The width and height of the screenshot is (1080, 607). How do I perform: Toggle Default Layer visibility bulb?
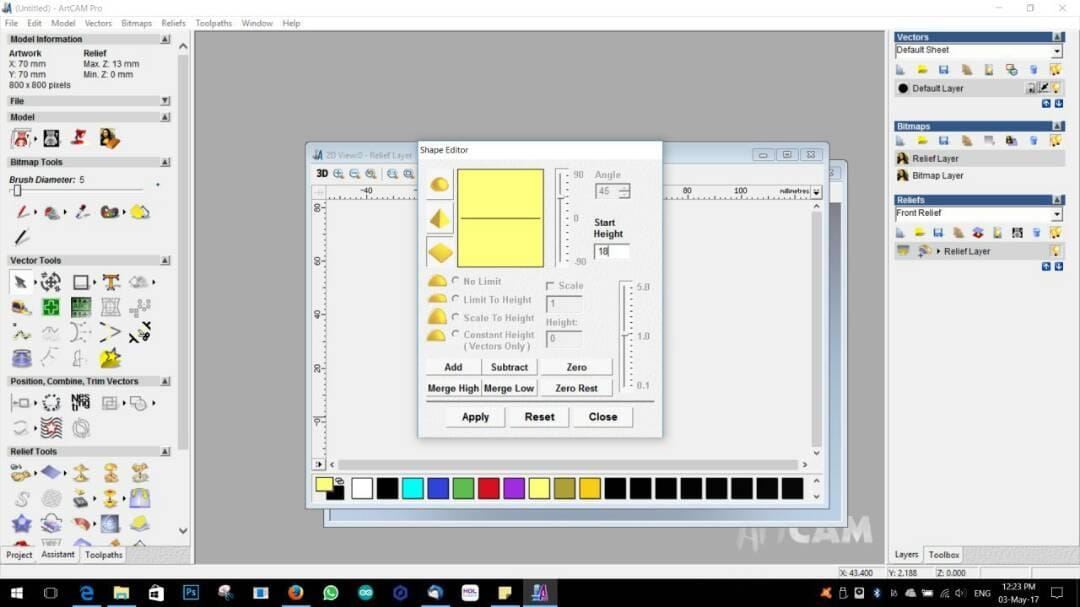1056,88
